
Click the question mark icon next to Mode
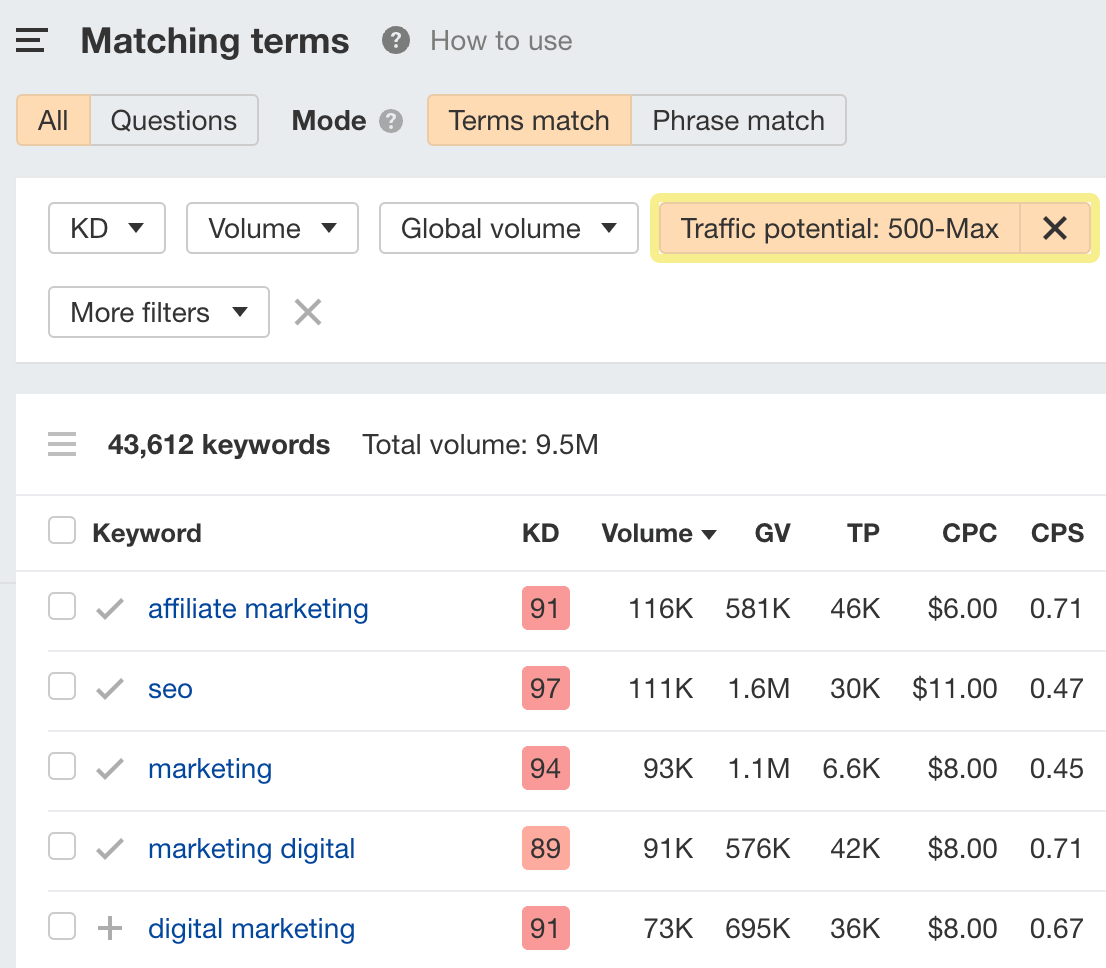point(392,120)
